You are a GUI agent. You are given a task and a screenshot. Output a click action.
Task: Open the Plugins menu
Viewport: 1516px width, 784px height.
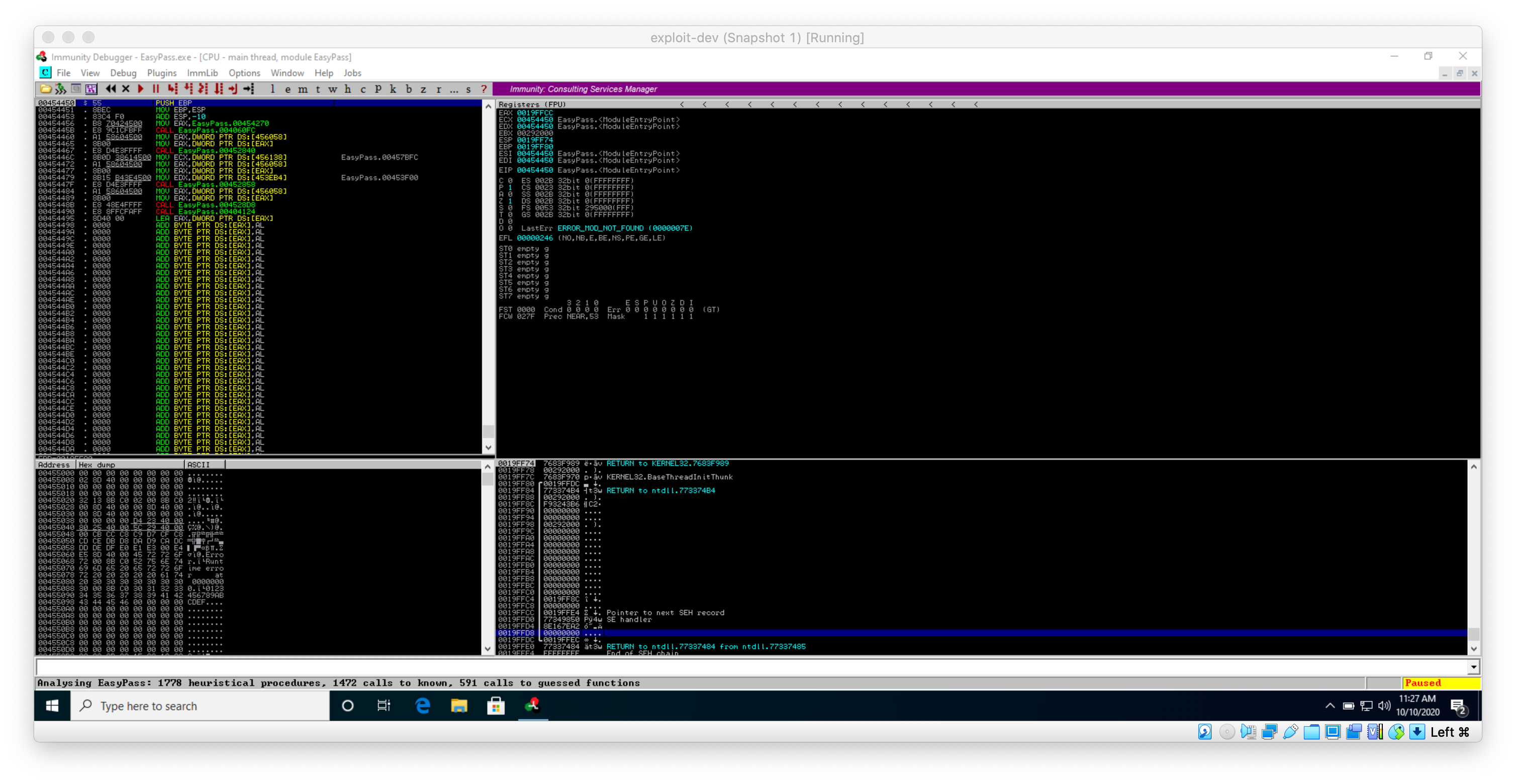click(162, 73)
